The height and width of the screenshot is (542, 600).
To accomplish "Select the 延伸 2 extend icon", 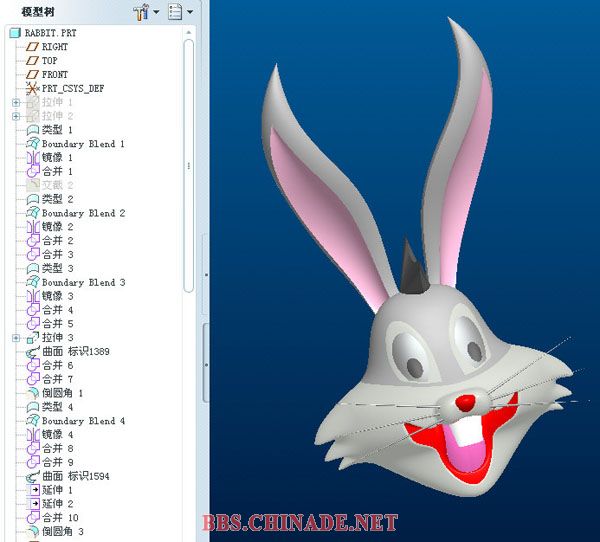I will pos(34,504).
